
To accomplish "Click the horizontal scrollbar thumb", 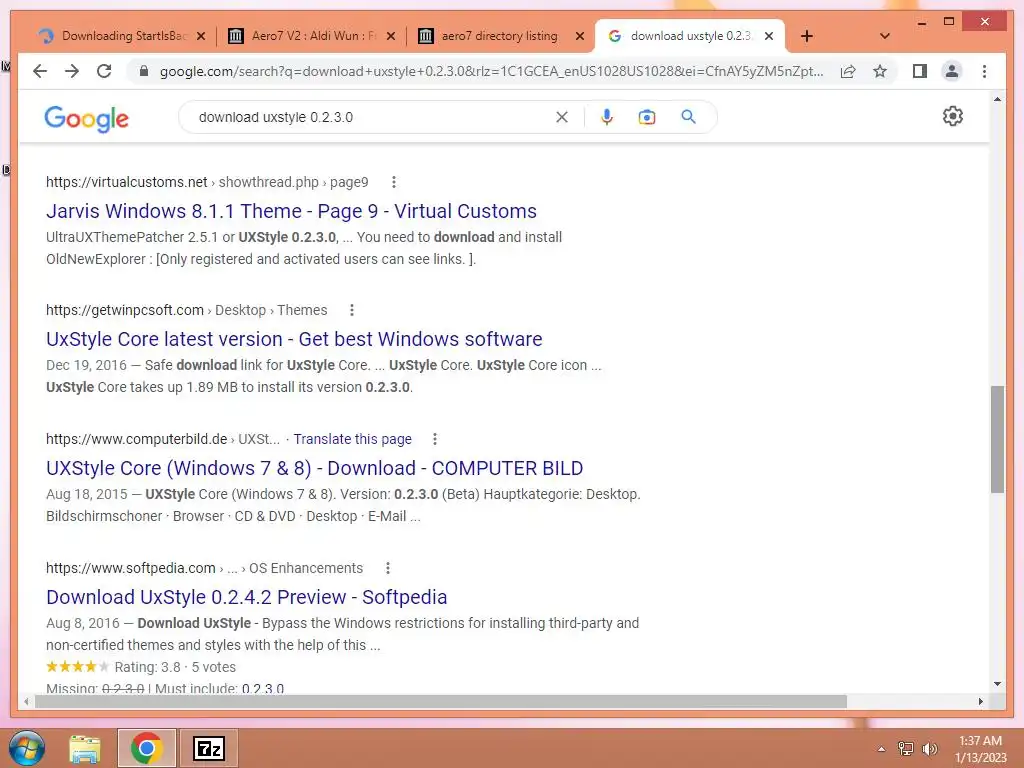I will [x=440, y=701].
